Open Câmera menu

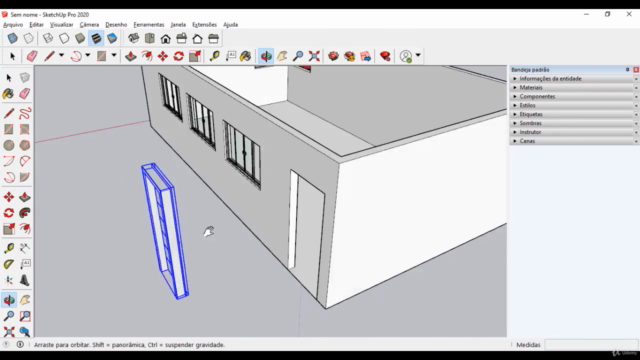pos(89,24)
